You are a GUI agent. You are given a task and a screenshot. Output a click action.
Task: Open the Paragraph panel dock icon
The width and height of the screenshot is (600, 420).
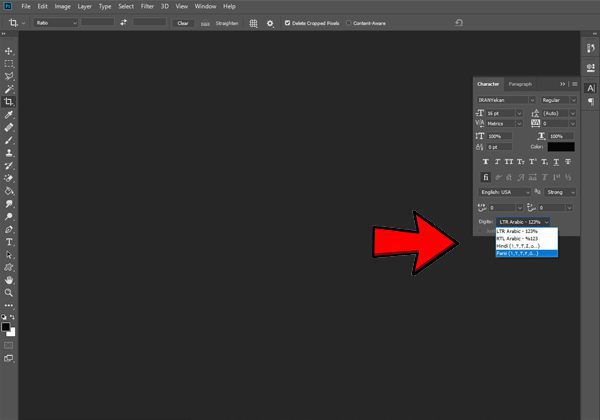590,102
